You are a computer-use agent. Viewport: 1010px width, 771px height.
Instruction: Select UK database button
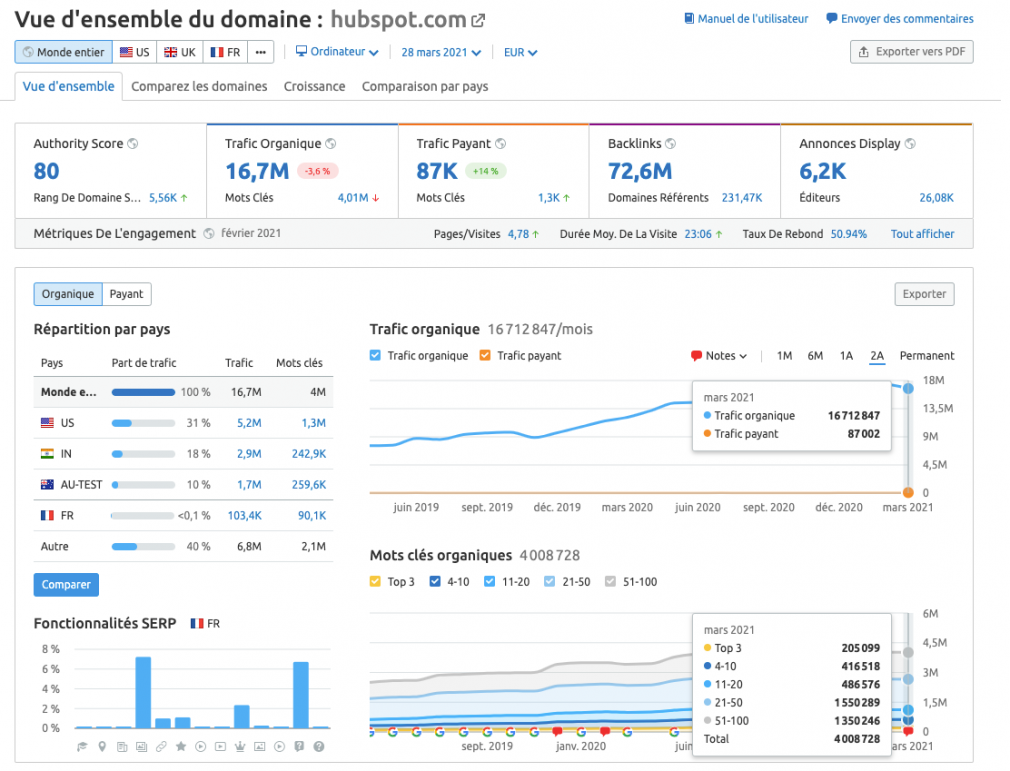tap(181, 53)
